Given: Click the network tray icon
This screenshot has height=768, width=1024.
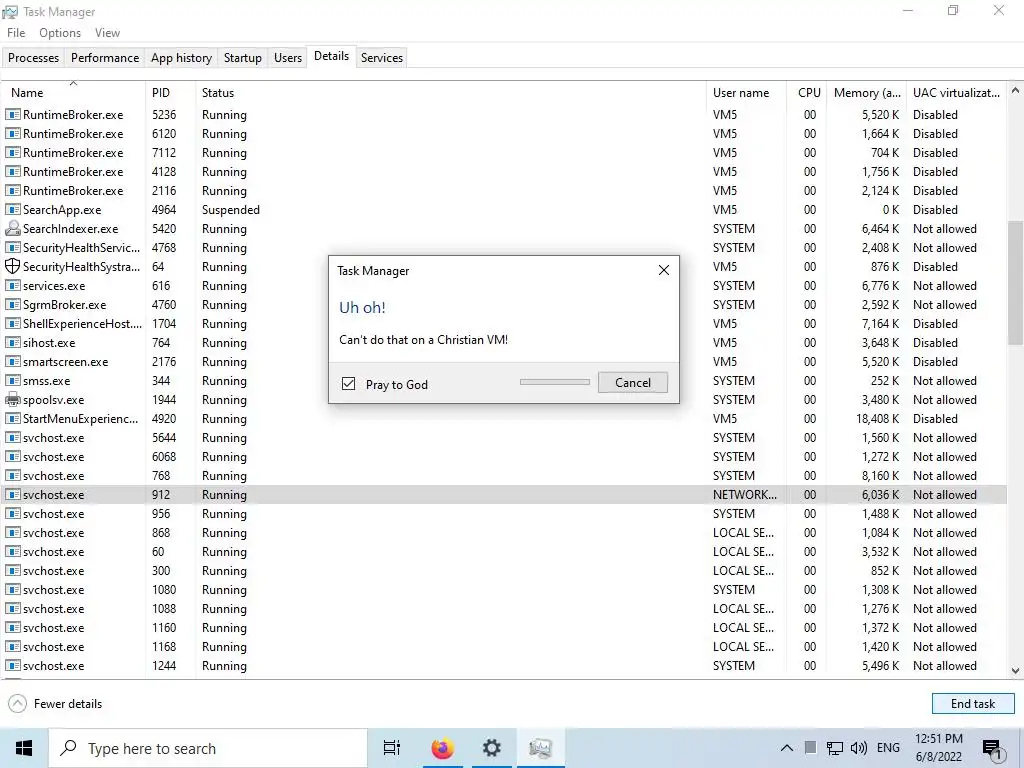Looking at the screenshot, I should [835, 748].
